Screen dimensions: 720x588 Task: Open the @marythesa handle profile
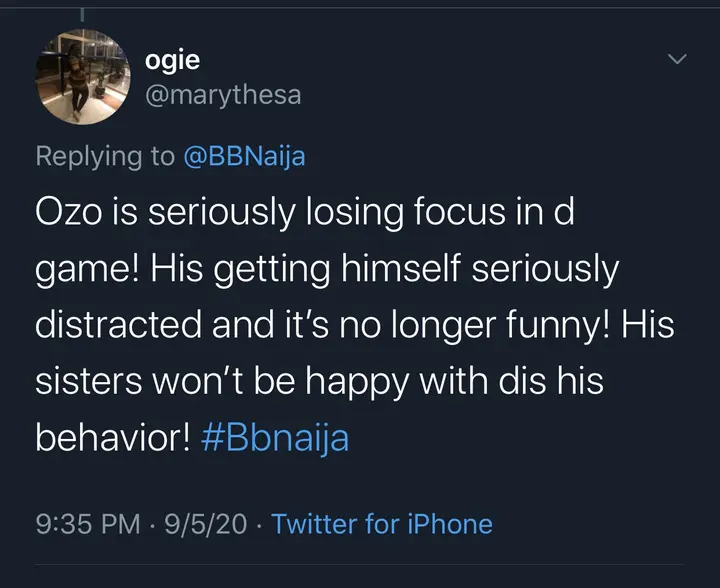[x=222, y=94]
